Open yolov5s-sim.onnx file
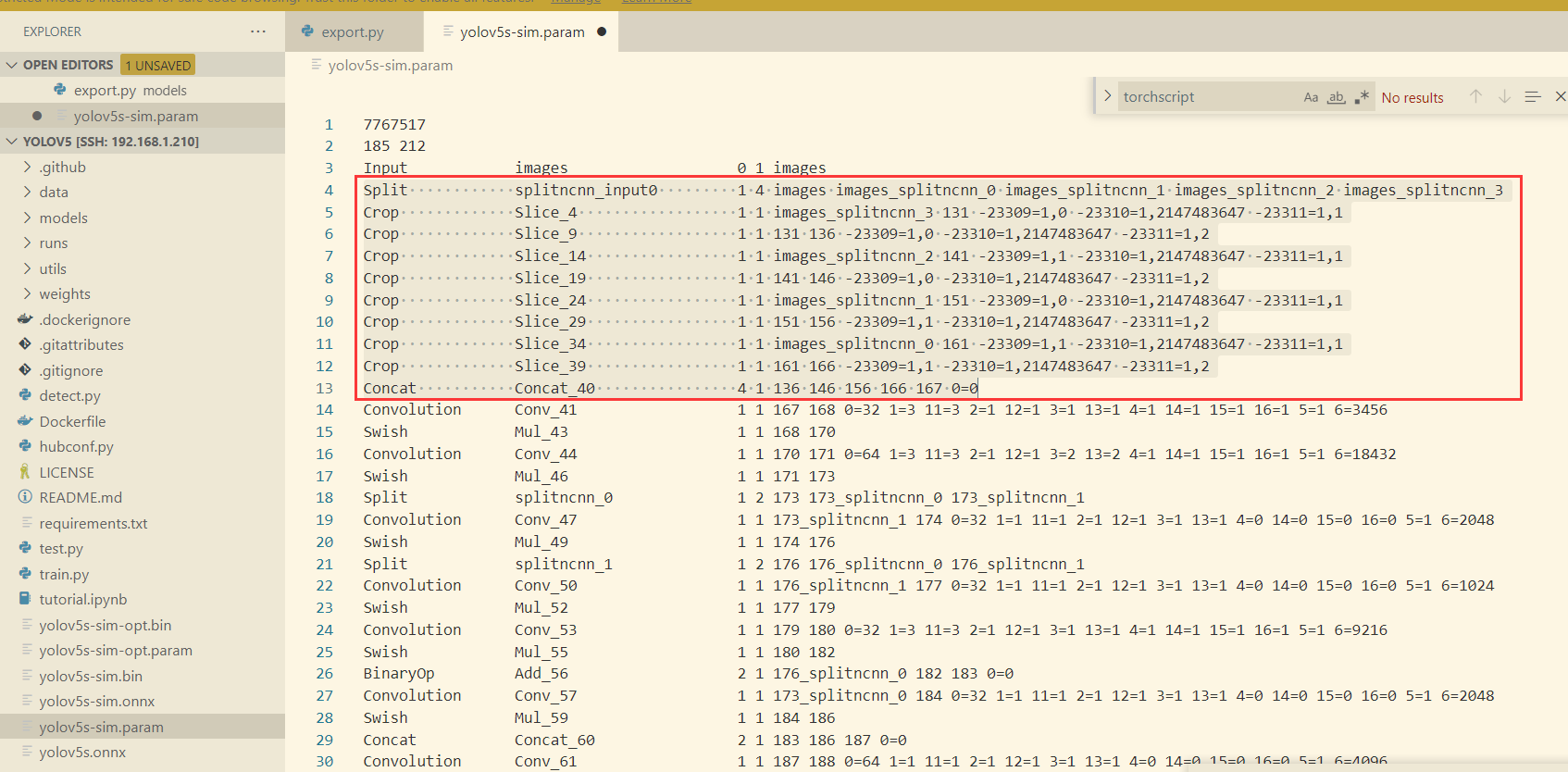 point(143,702)
